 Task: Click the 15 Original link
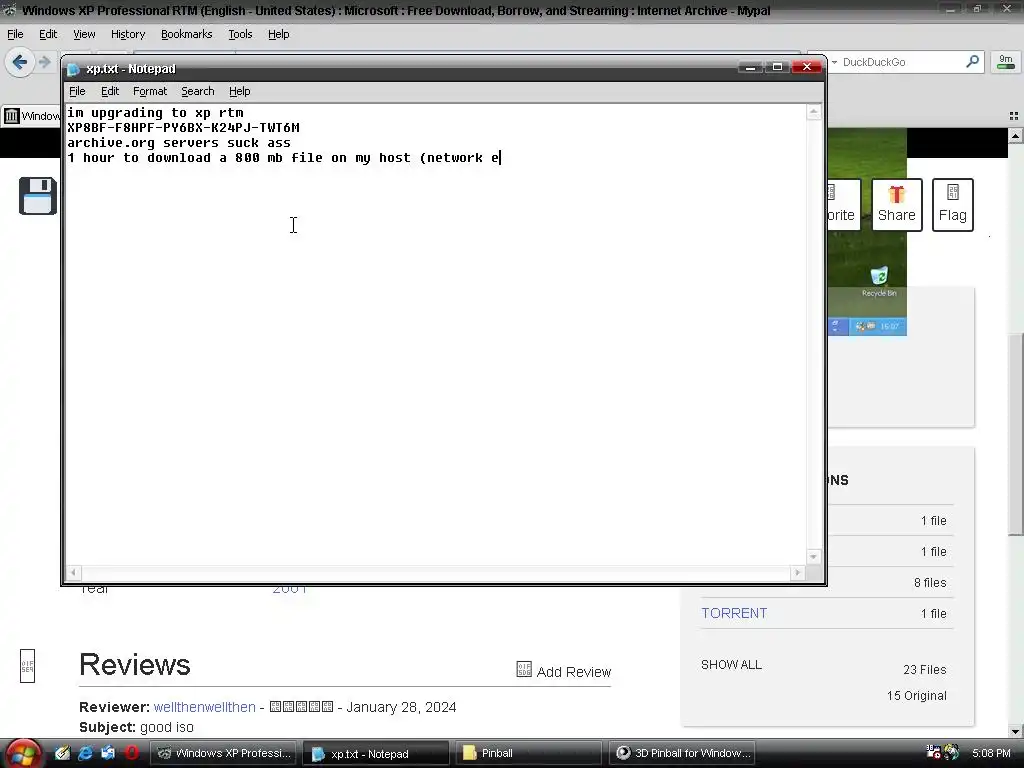916,696
